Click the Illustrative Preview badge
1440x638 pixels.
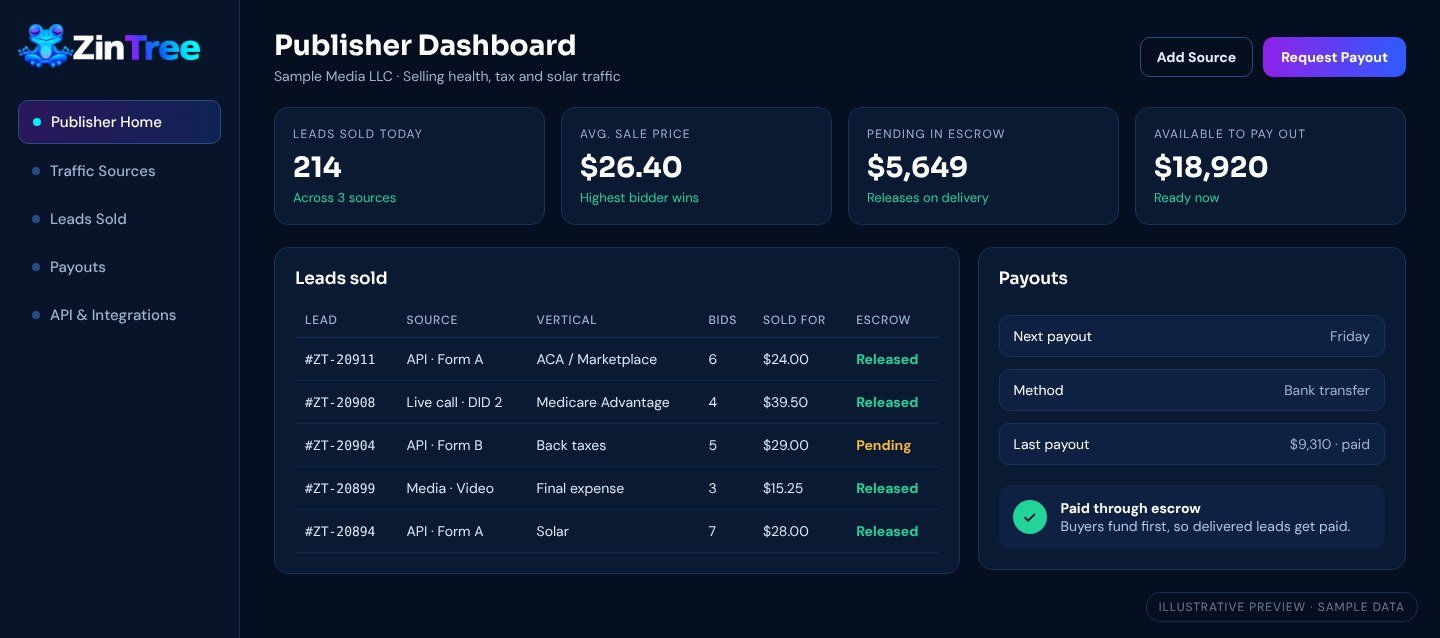pyautogui.click(x=1281, y=607)
